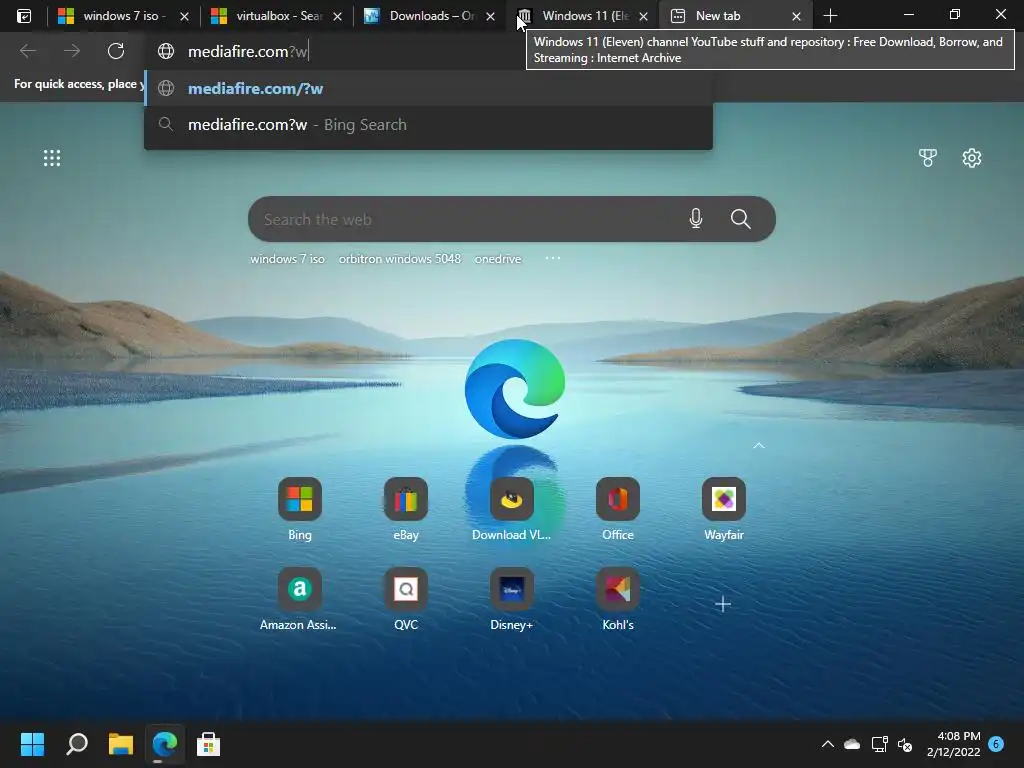Go forward with the forward arrow
The image size is (1024, 768).
(72, 51)
